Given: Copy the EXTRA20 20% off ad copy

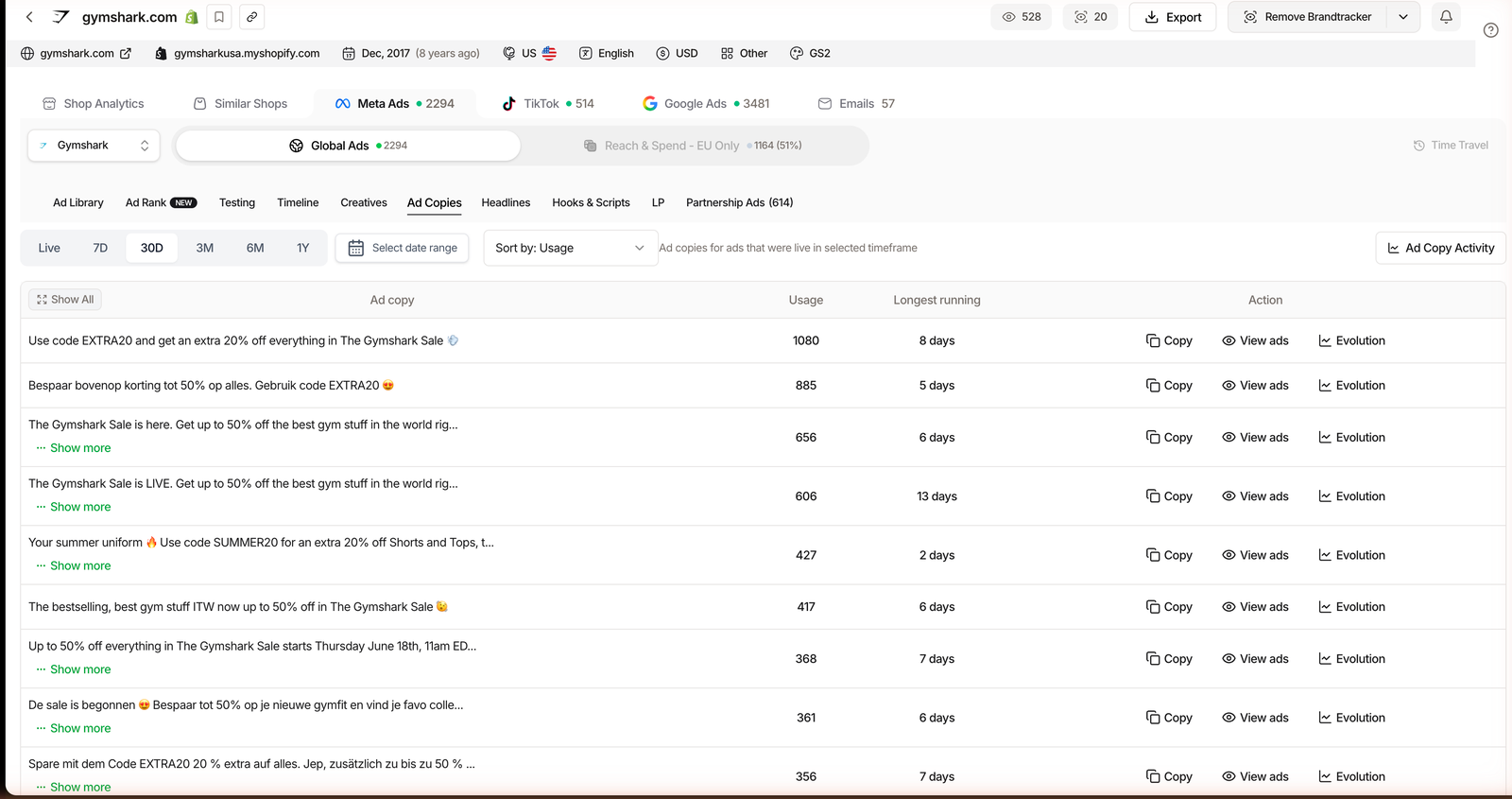Looking at the screenshot, I should point(1169,340).
